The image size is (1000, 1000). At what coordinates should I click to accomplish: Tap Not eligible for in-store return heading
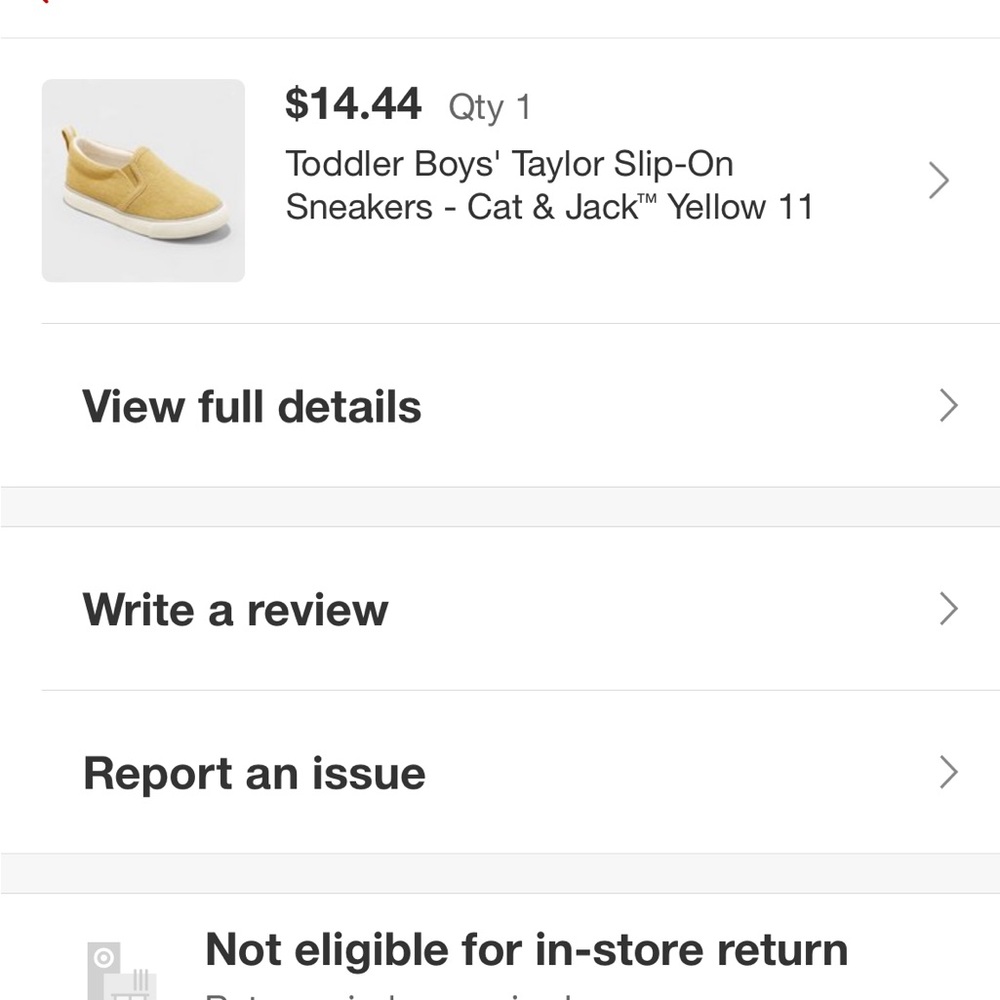click(x=527, y=950)
